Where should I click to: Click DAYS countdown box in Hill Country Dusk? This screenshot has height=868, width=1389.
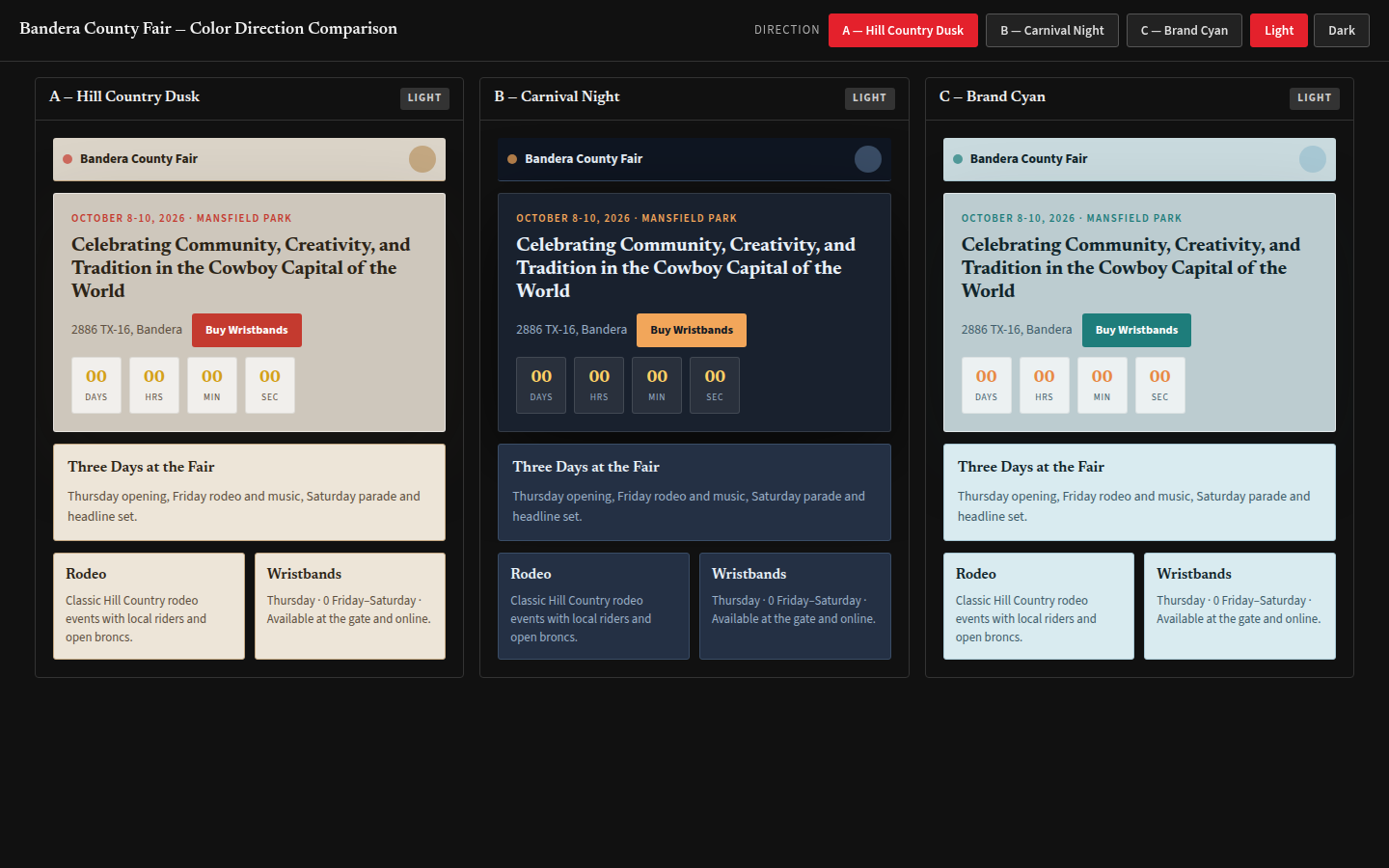tap(96, 386)
